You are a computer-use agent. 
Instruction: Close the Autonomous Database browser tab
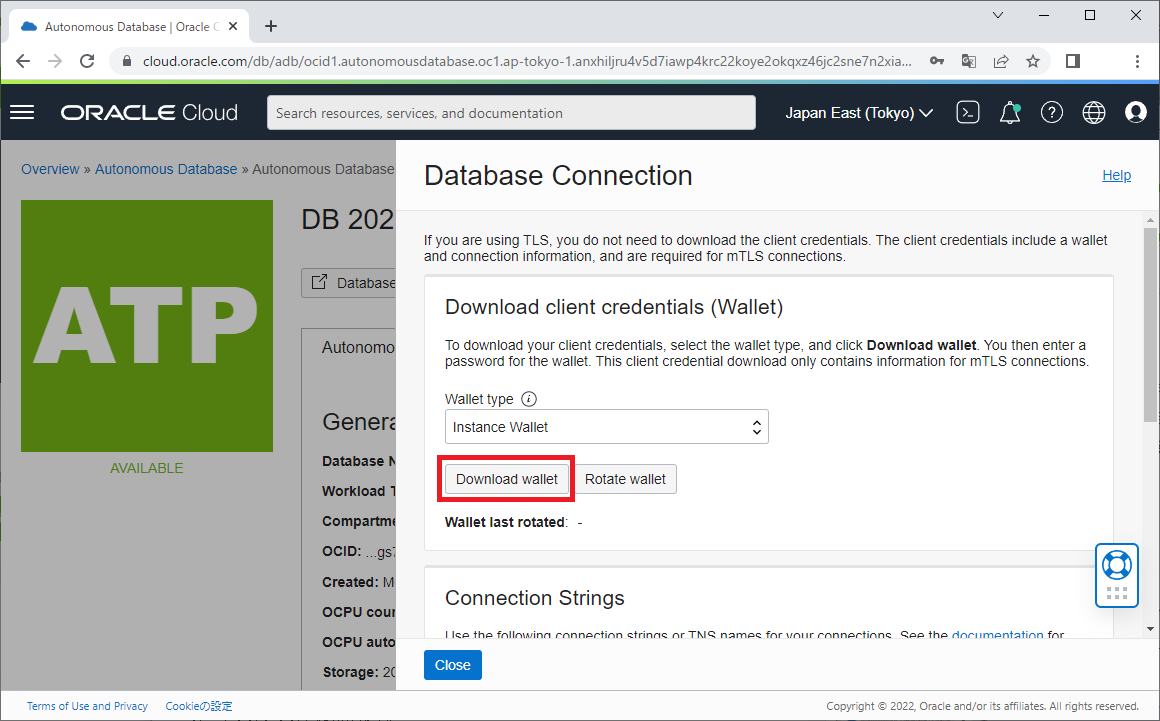[x=233, y=27]
